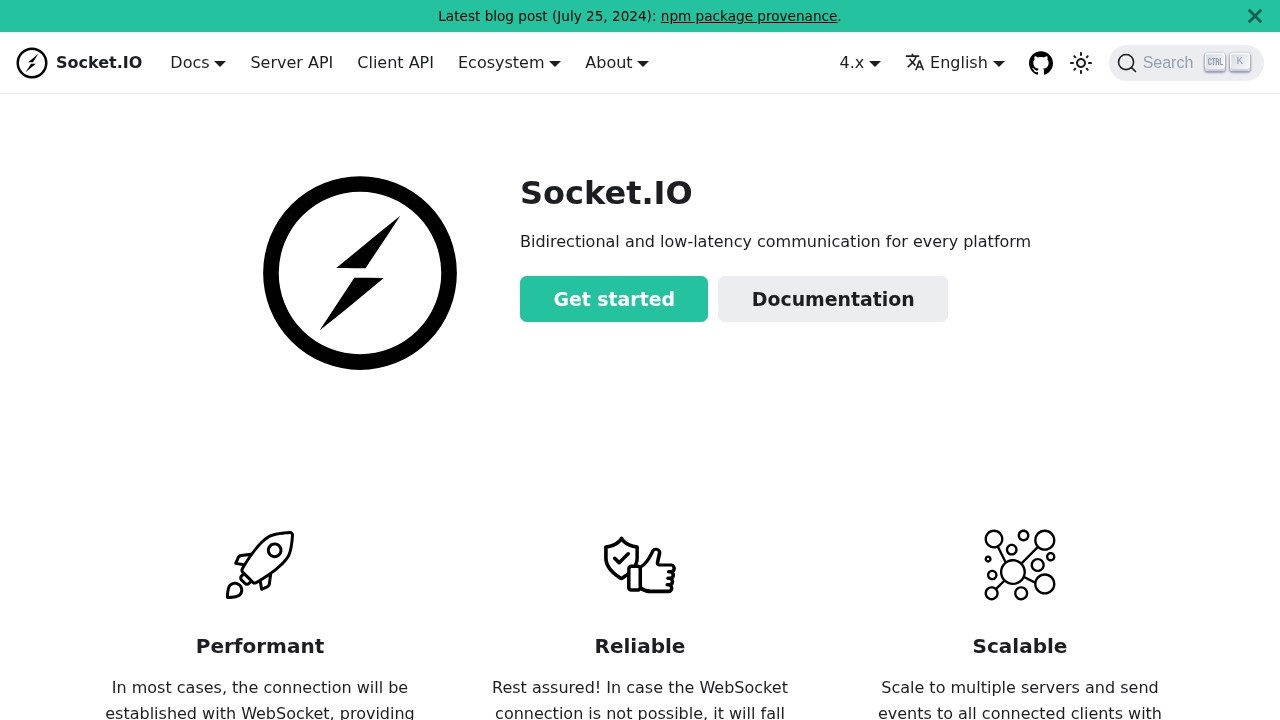Click the search magnifier icon
Screen dimensions: 1280x720
click(1127, 62)
